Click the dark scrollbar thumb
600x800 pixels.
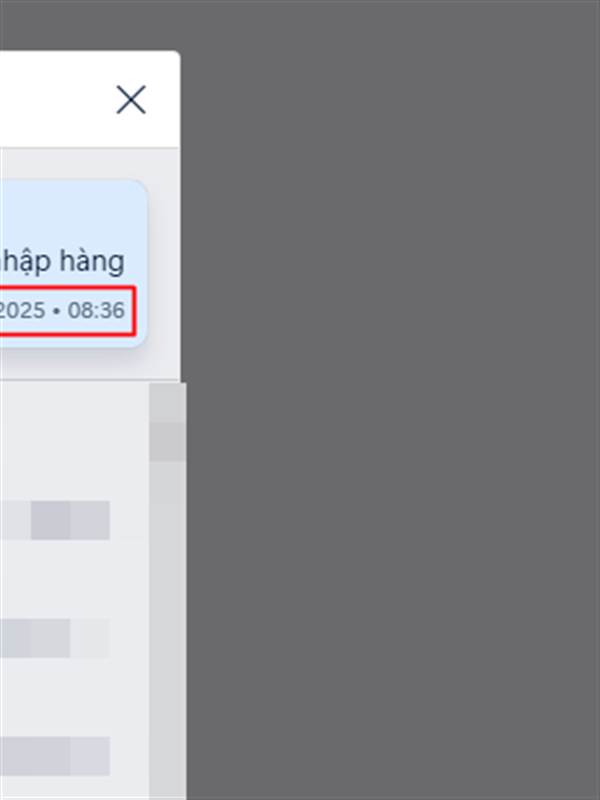coord(168,442)
